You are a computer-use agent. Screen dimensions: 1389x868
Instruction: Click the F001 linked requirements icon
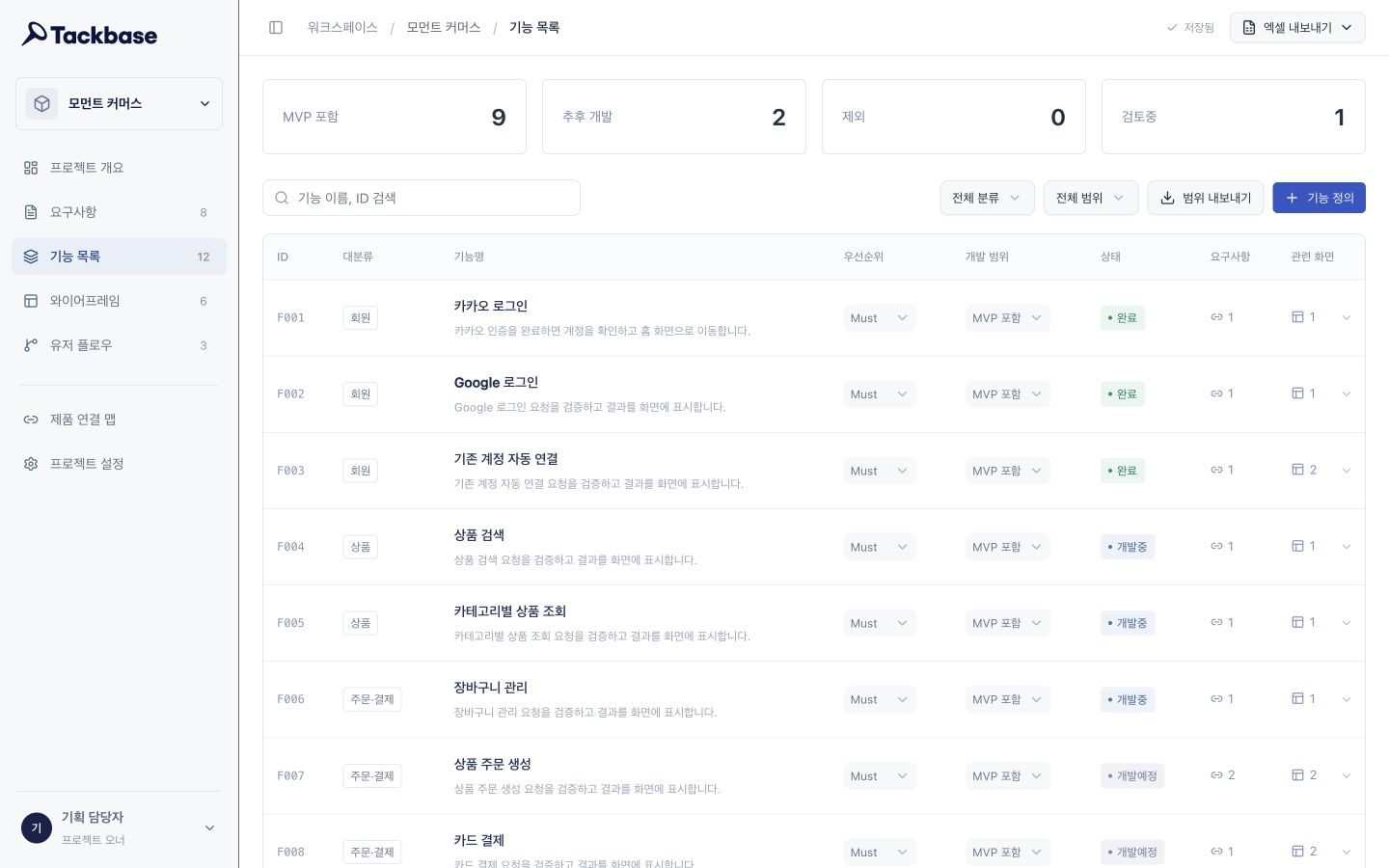click(1216, 317)
